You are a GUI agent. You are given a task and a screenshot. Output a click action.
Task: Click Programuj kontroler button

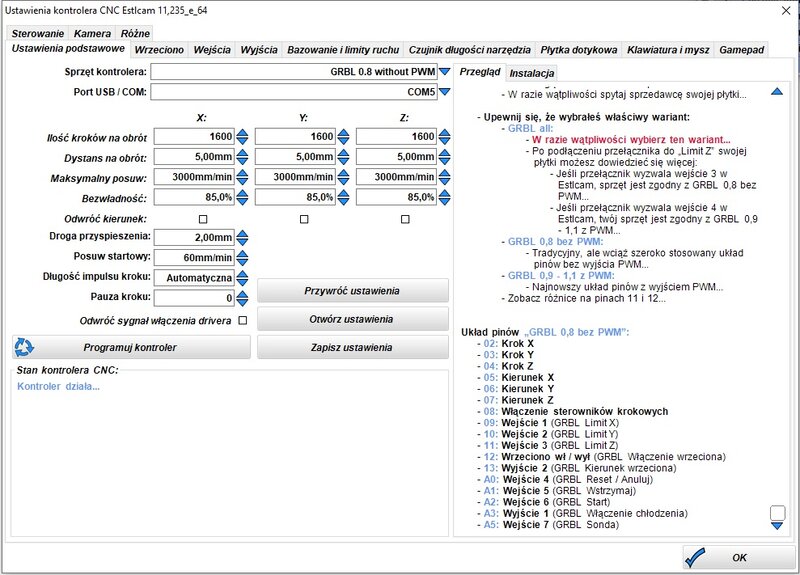point(131,347)
